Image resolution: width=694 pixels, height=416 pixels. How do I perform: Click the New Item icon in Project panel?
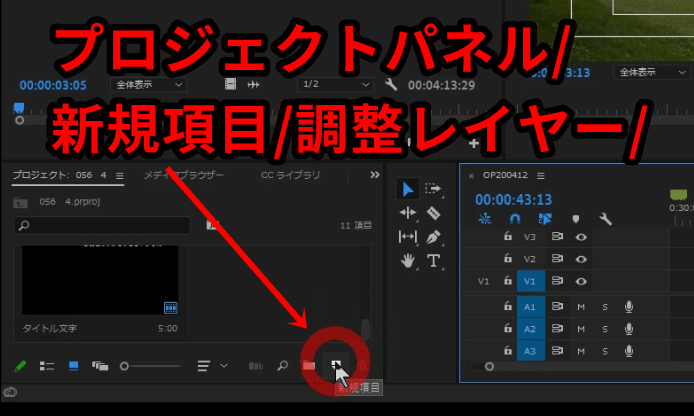[x=336, y=366]
